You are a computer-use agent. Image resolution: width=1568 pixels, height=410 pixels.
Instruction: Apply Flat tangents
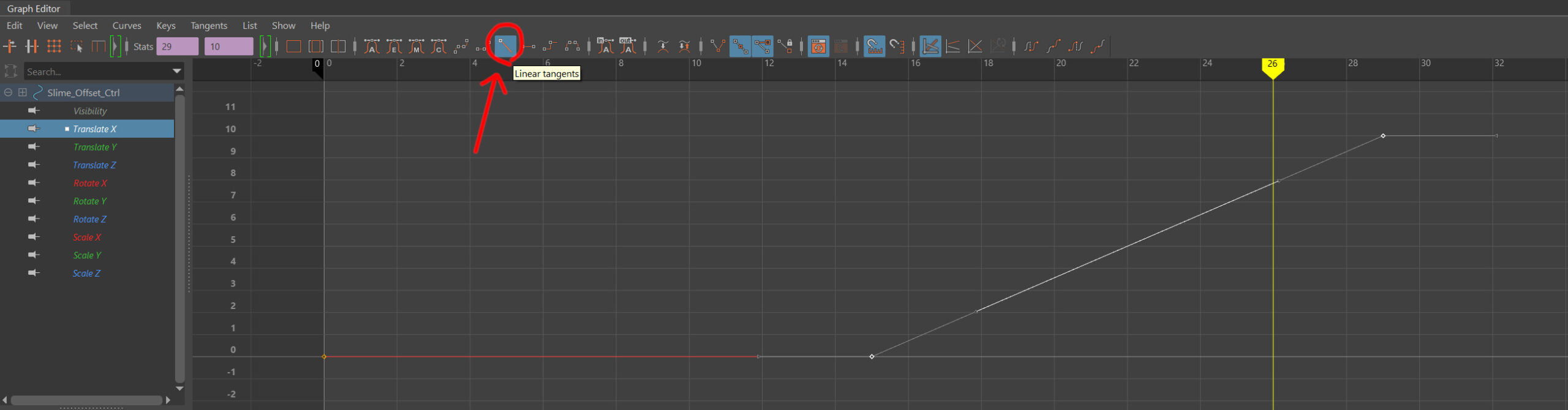tap(529, 46)
